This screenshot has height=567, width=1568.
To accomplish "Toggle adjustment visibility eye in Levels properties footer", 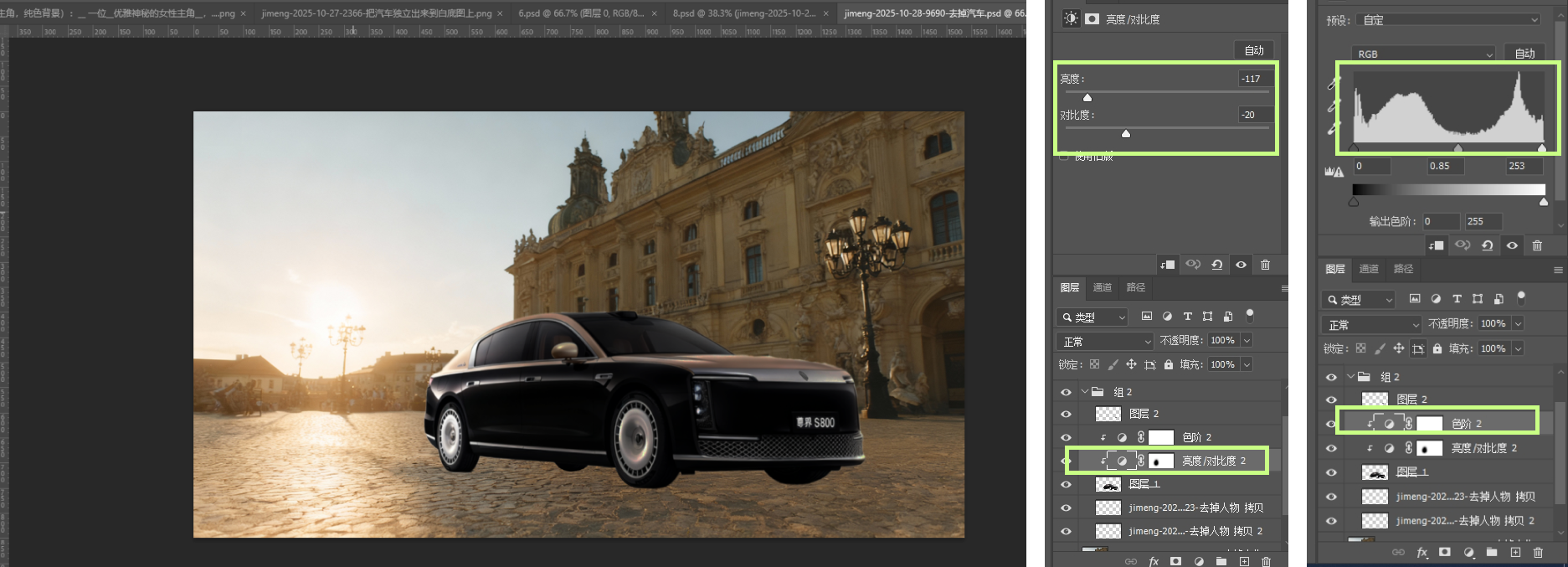I will tap(1512, 245).
